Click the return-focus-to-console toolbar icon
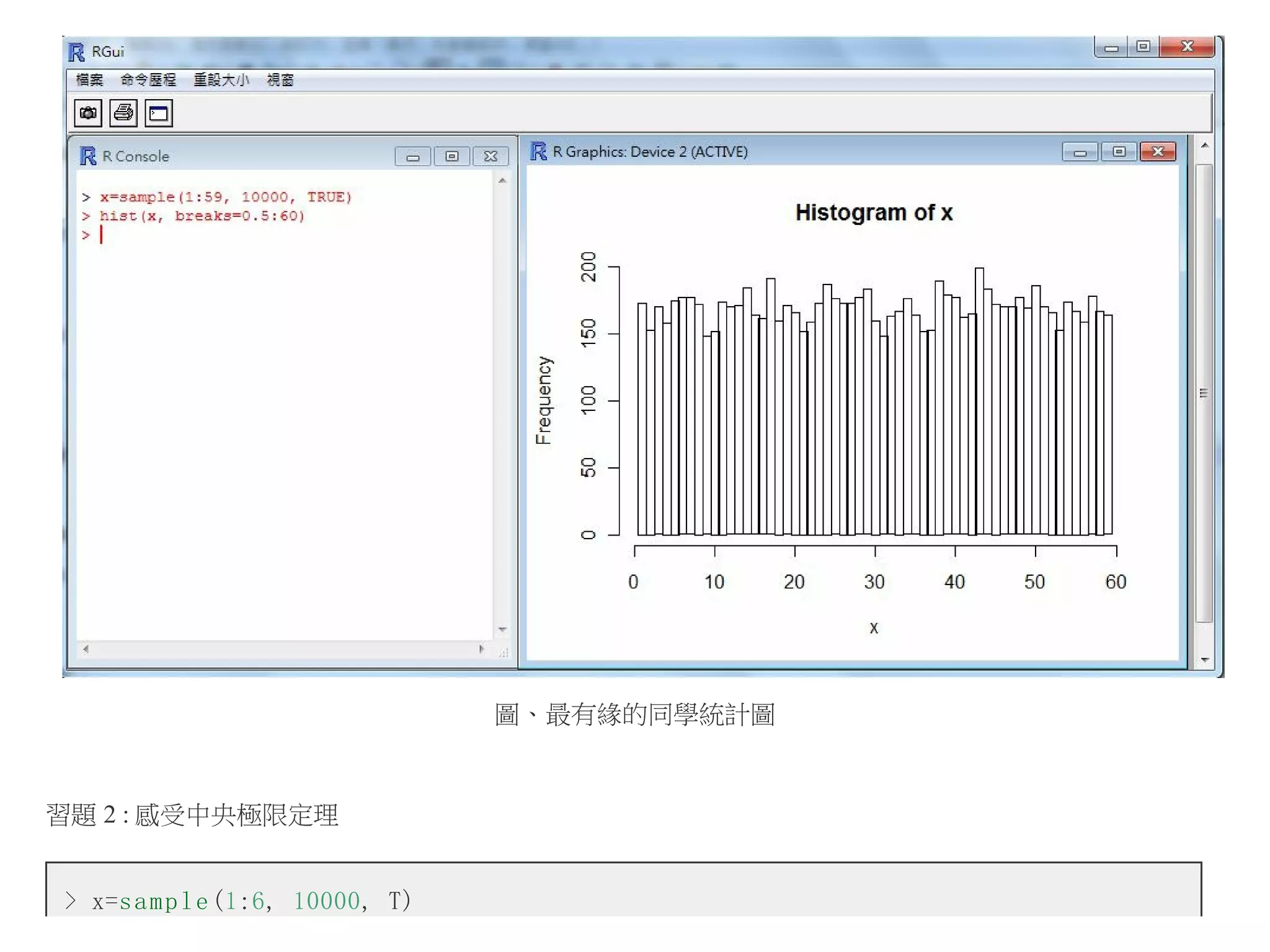1270x952 pixels. coord(159,113)
